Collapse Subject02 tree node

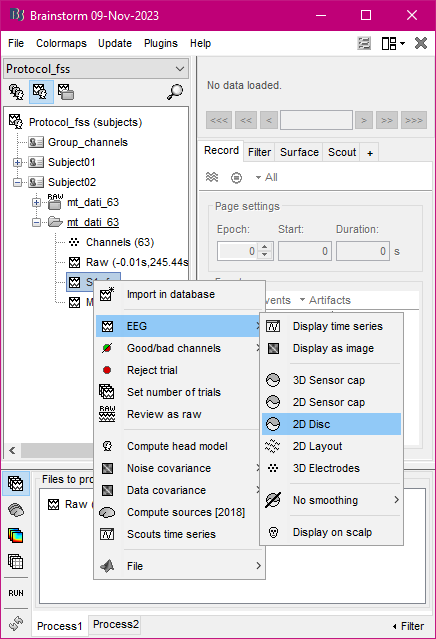pos(17,182)
